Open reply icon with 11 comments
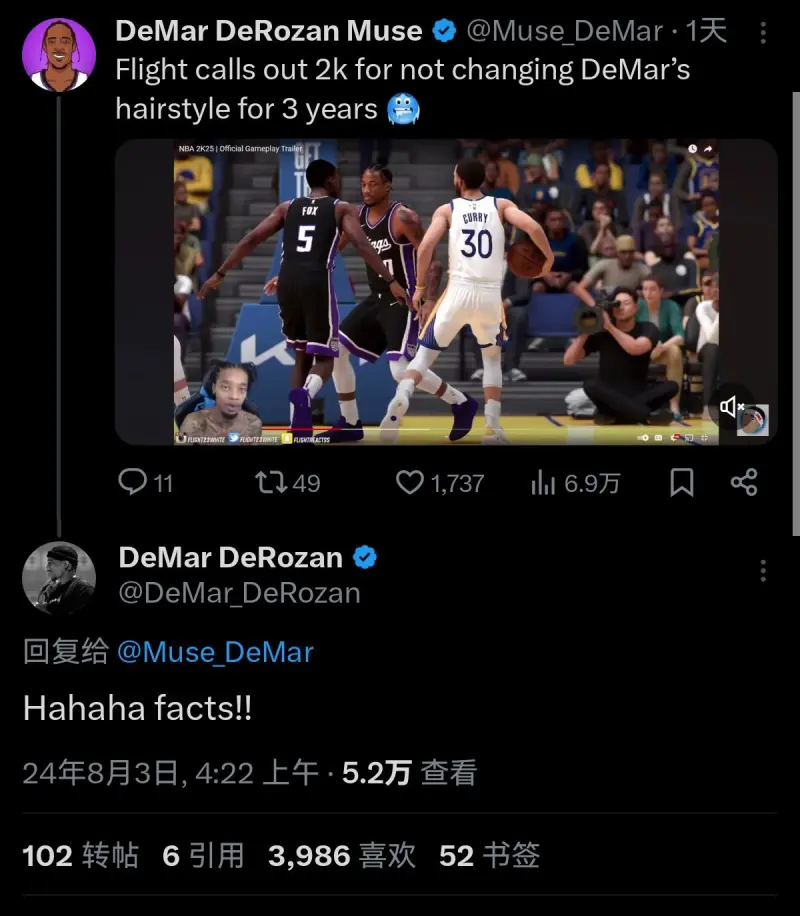This screenshot has width=800, height=916. coord(133,483)
